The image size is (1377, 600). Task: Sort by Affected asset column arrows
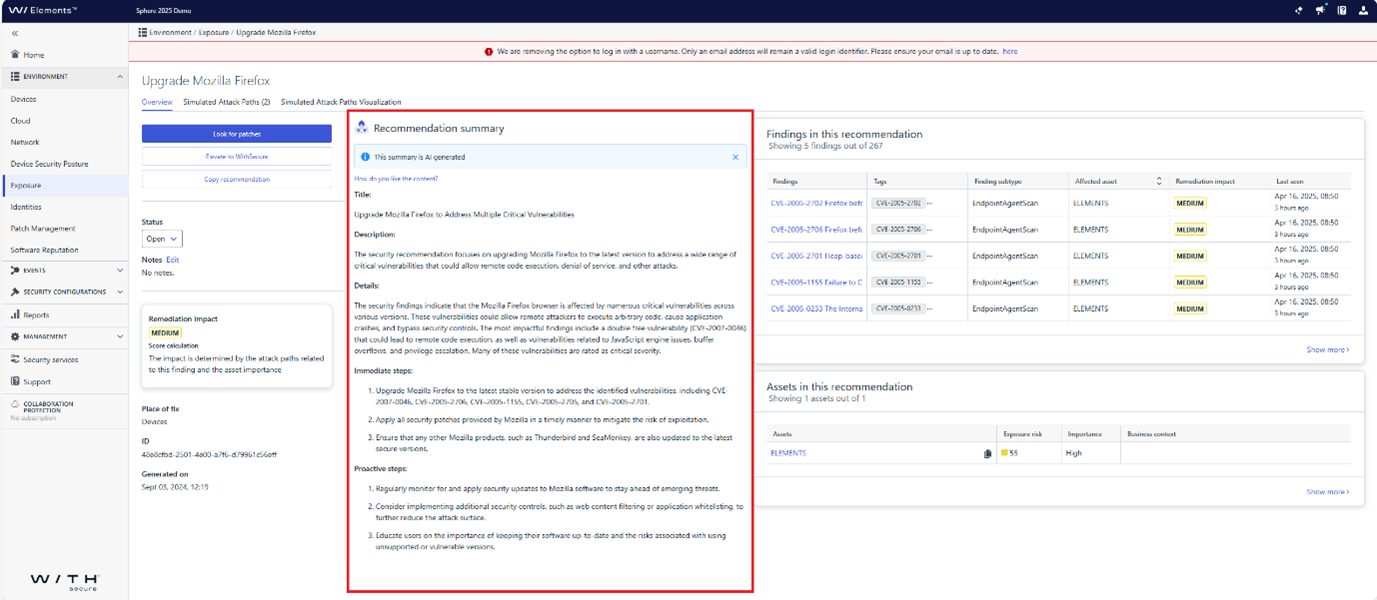1159,181
